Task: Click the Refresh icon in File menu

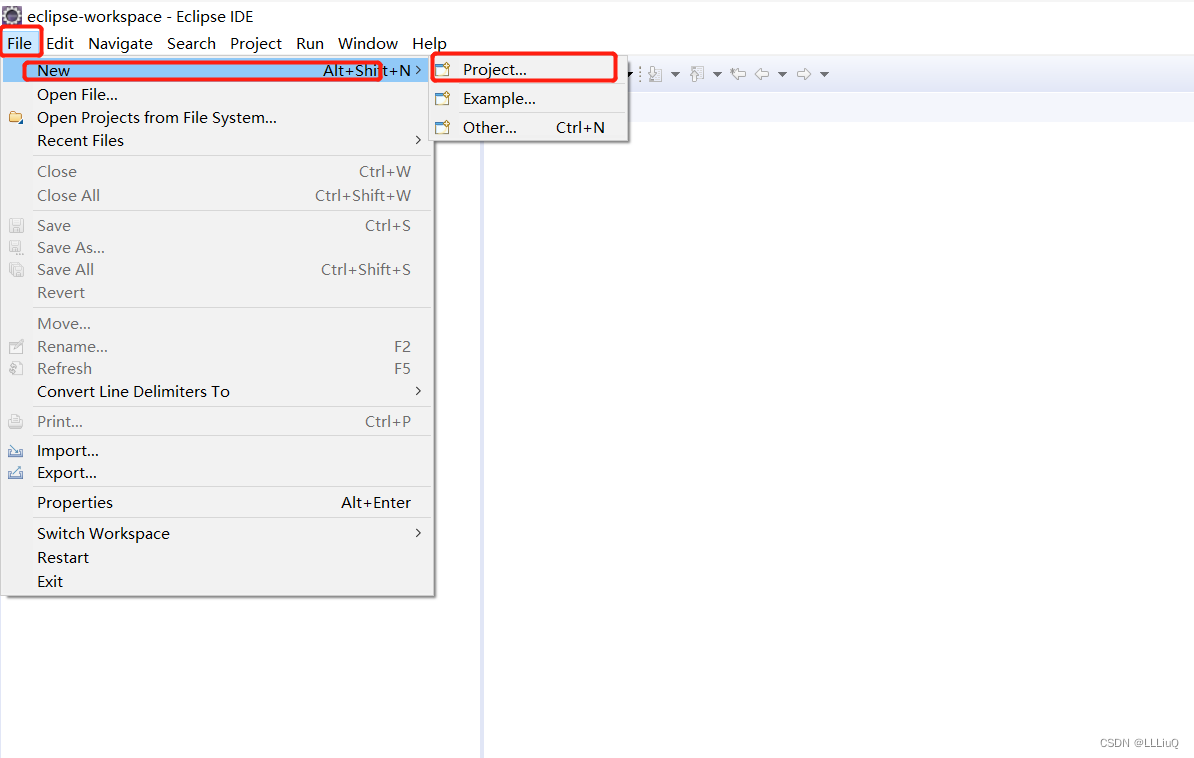Action: tap(16, 369)
